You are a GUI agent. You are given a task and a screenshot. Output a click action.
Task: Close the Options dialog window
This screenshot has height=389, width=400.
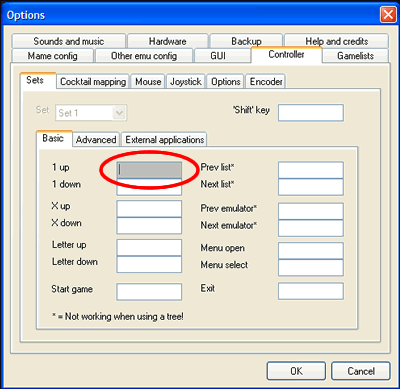(388, 15)
